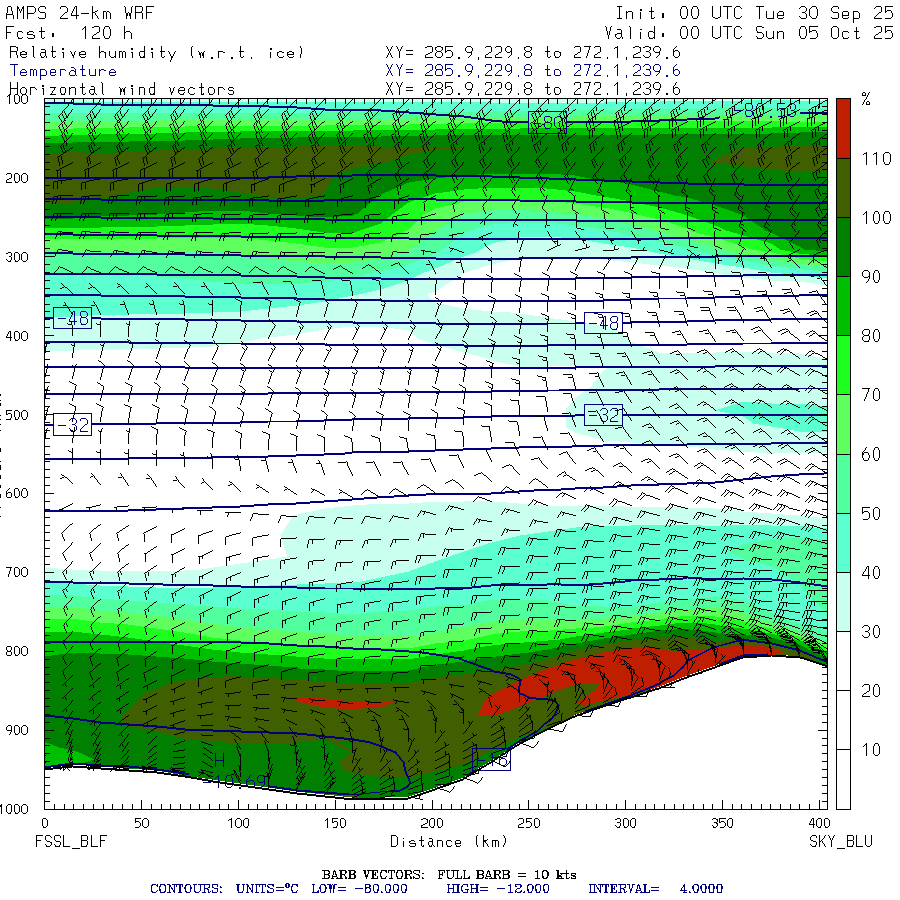This screenshot has width=900, height=900.
Task: Click 'Relative humidity (w.r.t. ice)' label
Action: pyautogui.click(x=156, y=53)
